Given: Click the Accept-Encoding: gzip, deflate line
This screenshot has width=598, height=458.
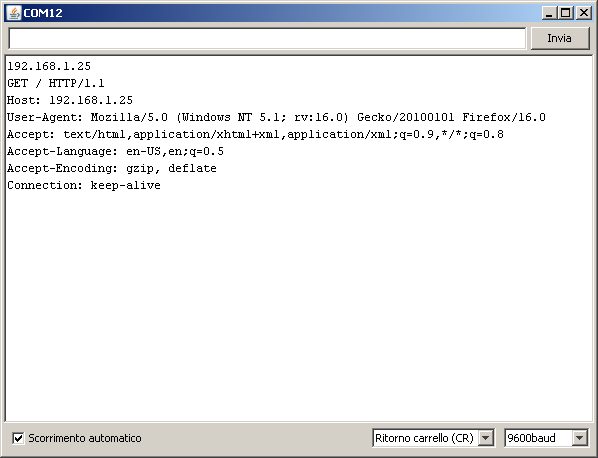Looking at the screenshot, I should point(112,168).
